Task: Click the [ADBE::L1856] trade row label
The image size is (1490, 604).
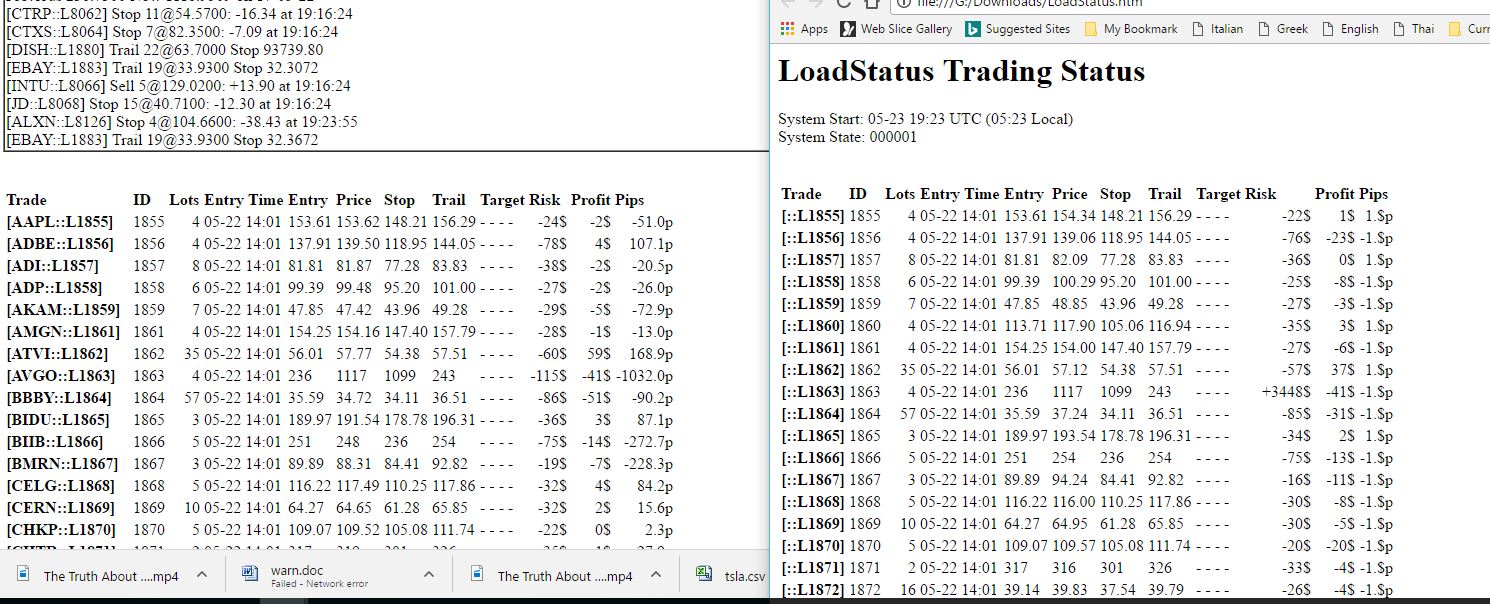Action: coord(60,244)
